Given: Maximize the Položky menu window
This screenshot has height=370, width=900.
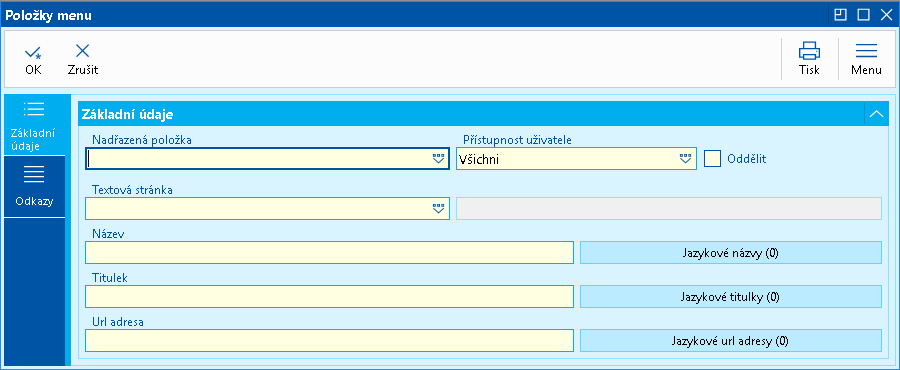Looking at the screenshot, I should click(x=863, y=15).
